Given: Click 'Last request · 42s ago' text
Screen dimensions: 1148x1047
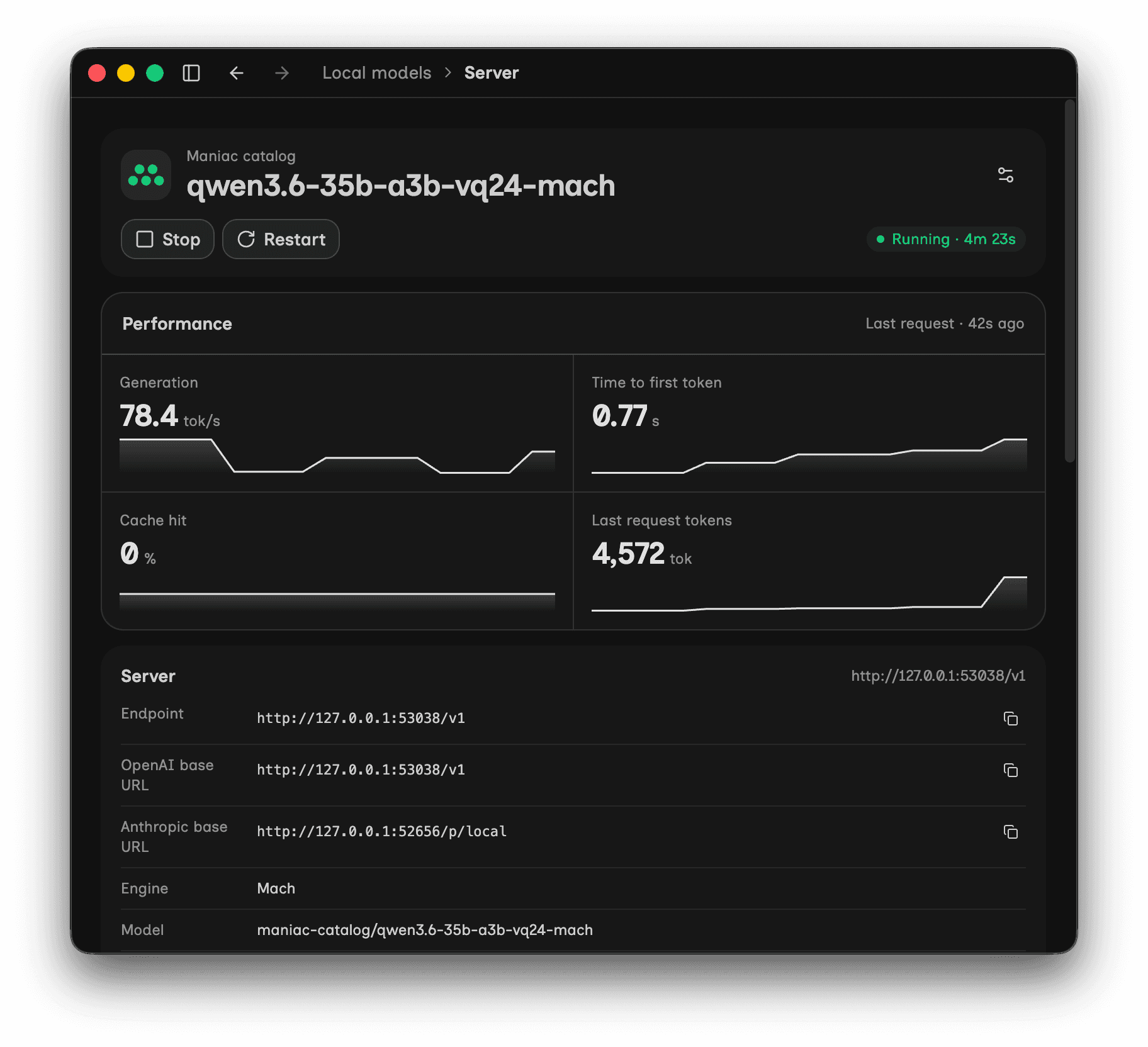Looking at the screenshot, I should point(945,323).
